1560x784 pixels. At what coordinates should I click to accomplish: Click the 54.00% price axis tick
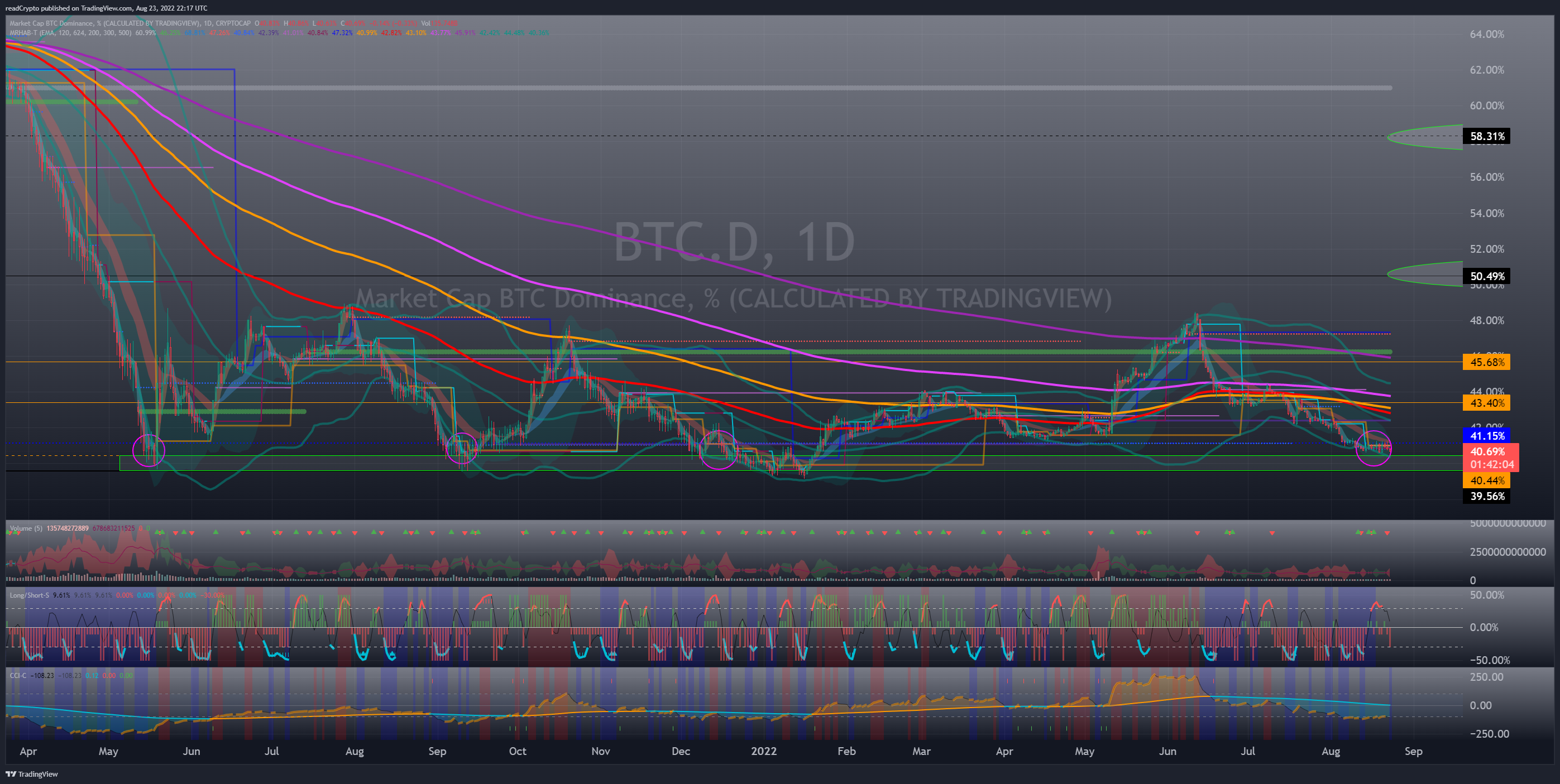click(x=1487, y=213)
